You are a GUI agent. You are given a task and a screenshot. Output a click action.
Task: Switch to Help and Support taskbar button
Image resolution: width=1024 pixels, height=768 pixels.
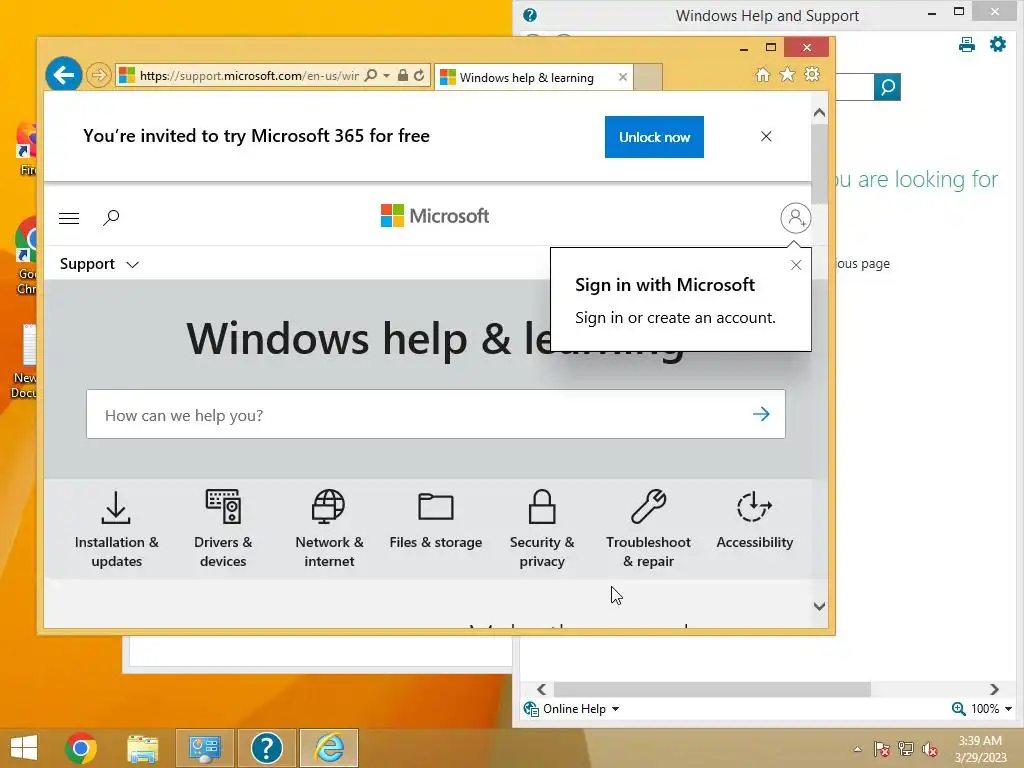click(266, 748)
